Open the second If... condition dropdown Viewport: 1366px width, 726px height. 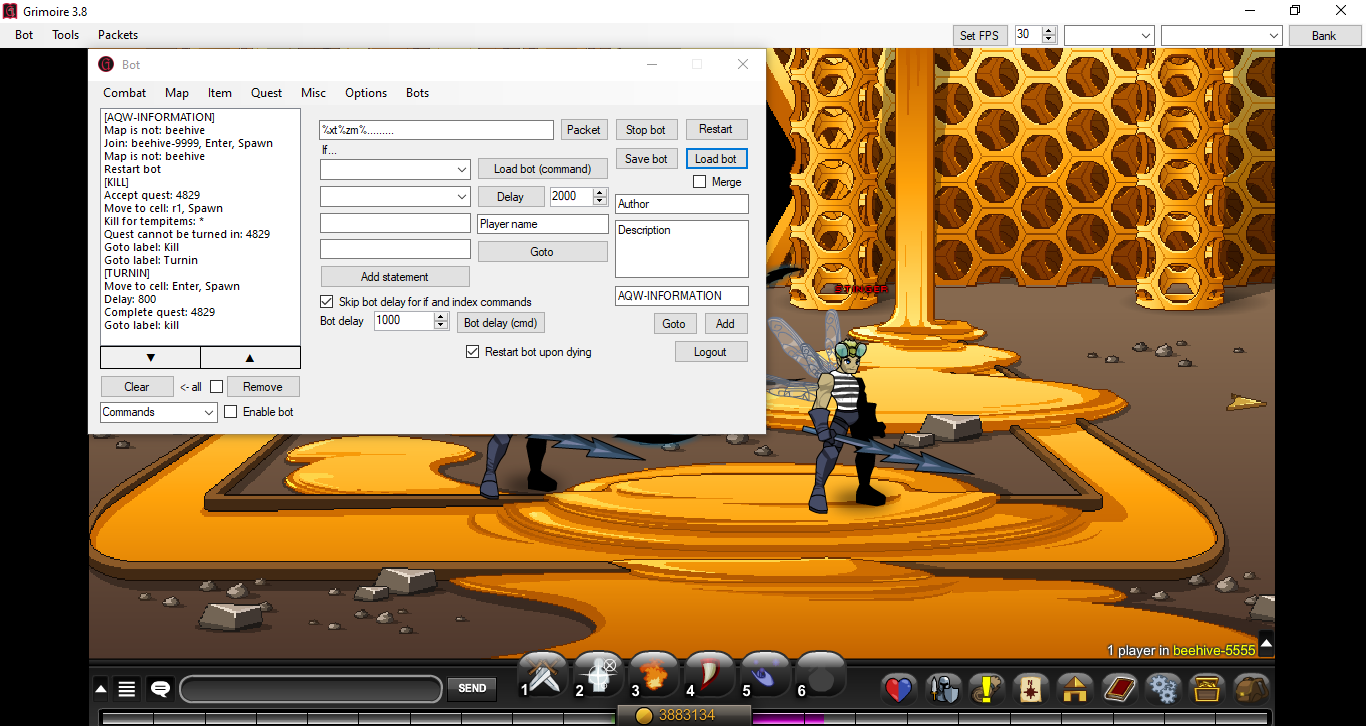click(x=395, y=197)
